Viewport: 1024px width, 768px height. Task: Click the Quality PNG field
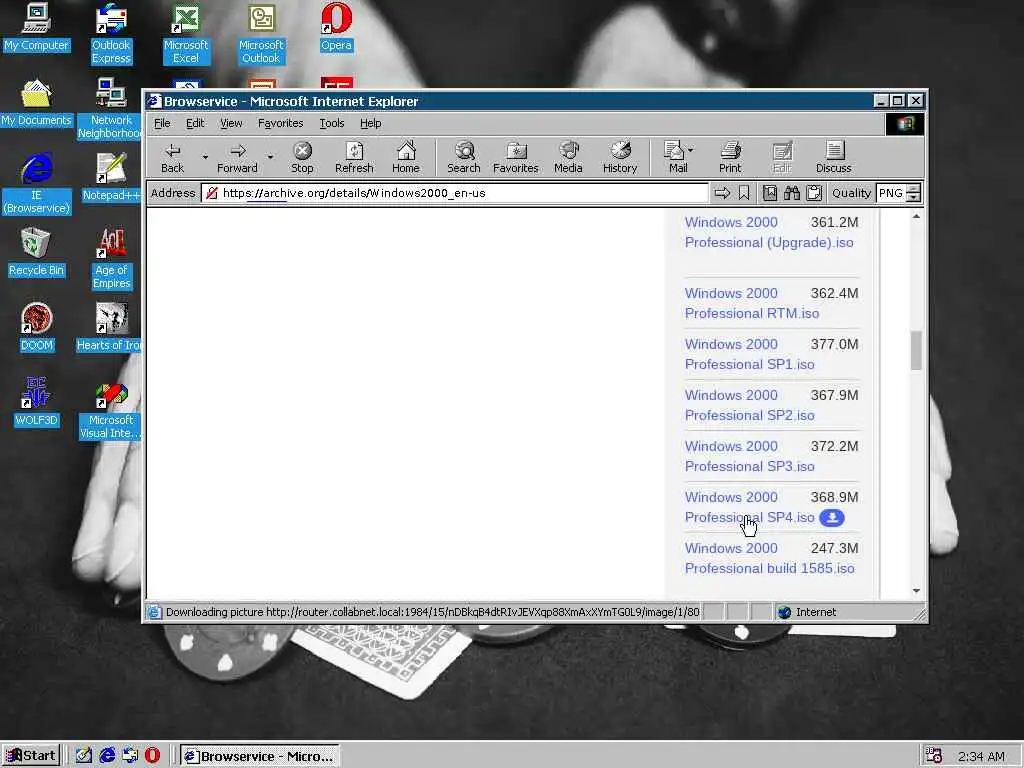click(x=891, y=193)
